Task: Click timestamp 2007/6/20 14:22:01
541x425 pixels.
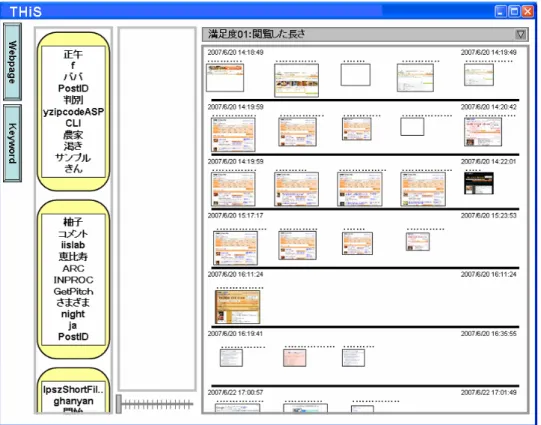Action: point(489,161)
